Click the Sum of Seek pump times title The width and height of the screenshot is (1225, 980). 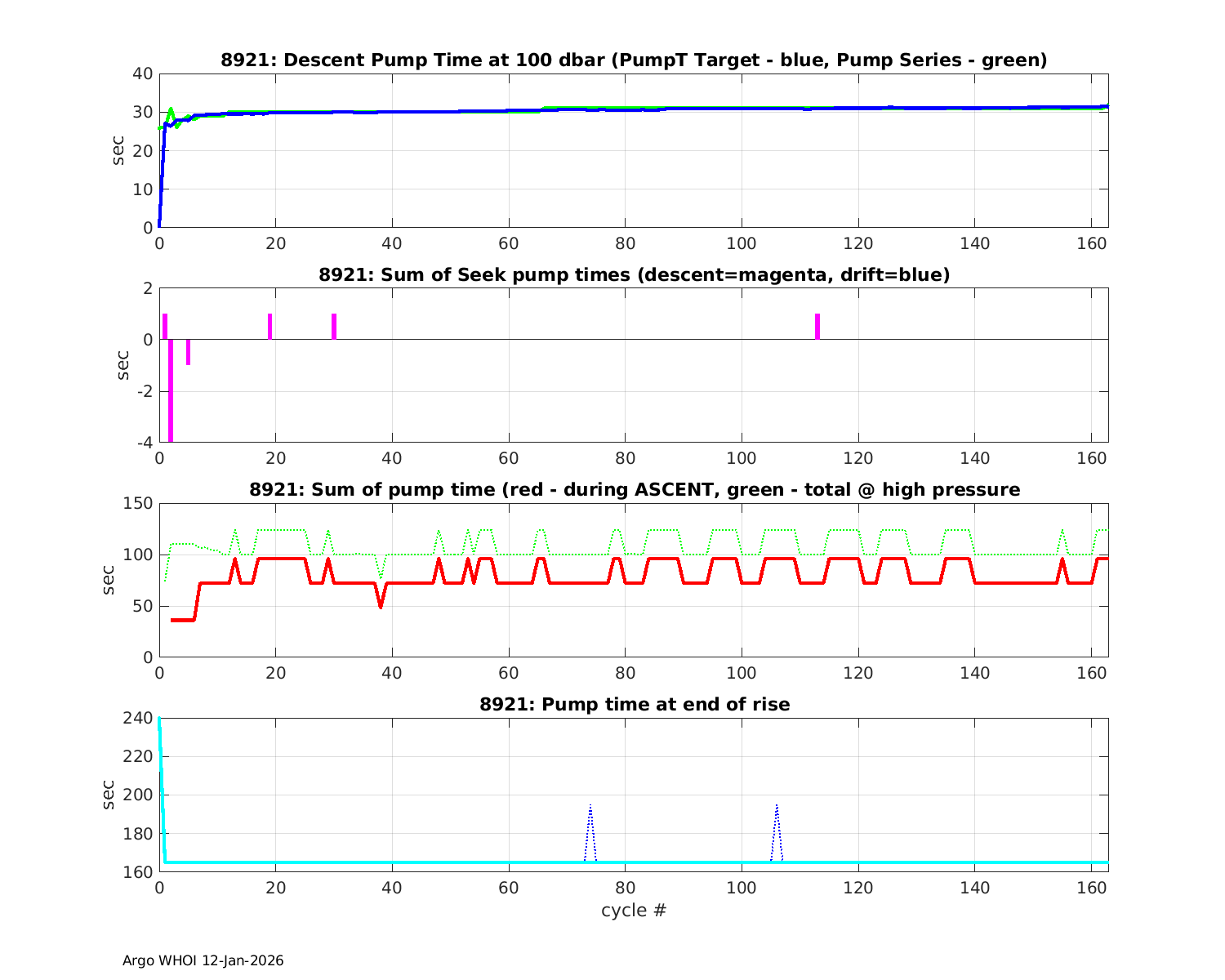[x=634, y=275]
